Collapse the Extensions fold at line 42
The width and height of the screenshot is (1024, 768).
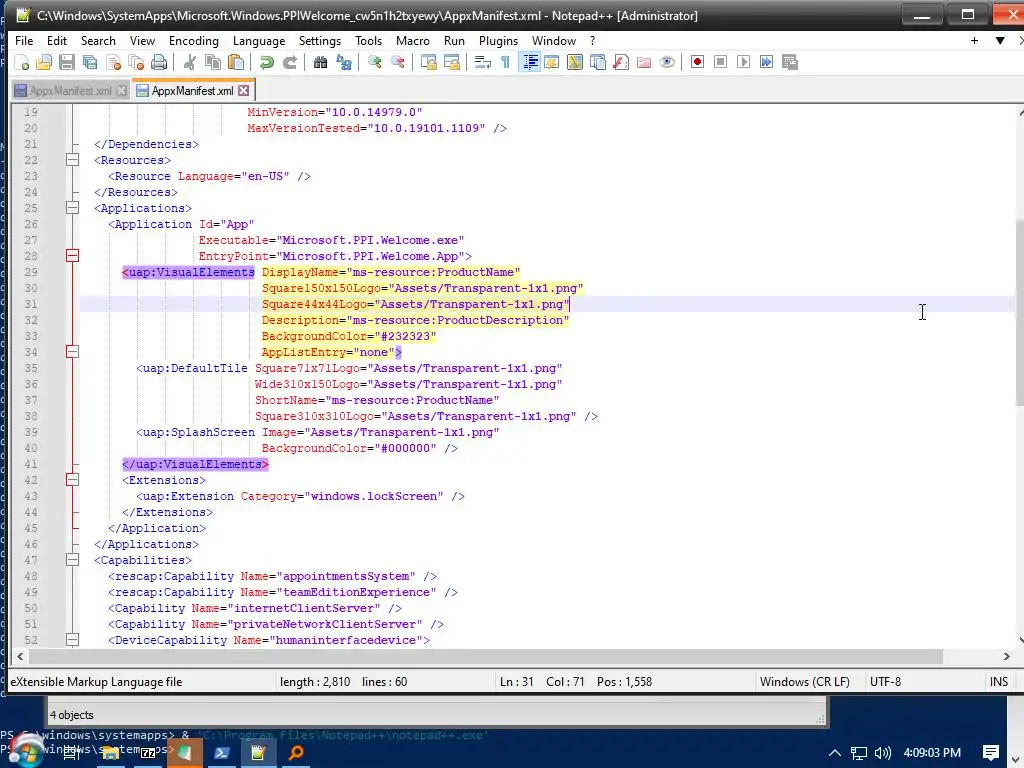tap(72, 480)
